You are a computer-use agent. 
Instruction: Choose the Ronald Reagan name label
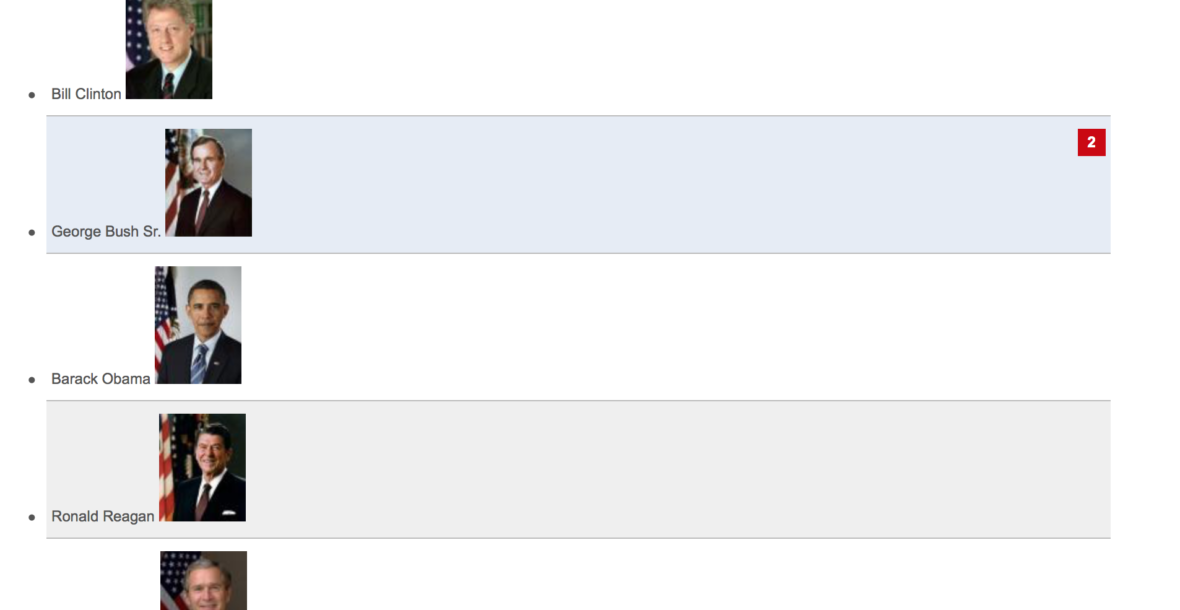point(103,517)
